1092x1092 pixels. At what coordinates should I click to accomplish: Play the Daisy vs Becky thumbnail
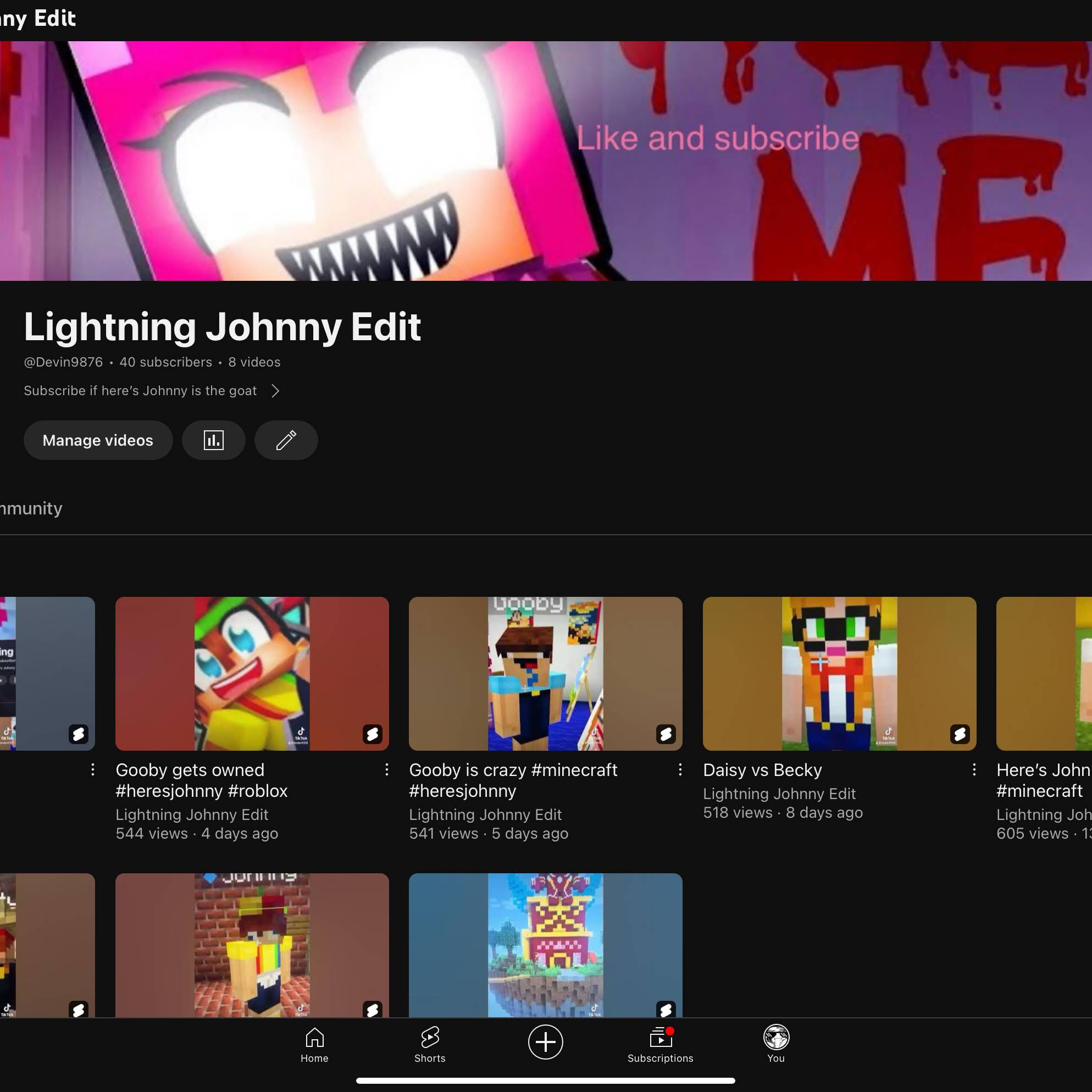pyautogui.click(x=839, y=674)
